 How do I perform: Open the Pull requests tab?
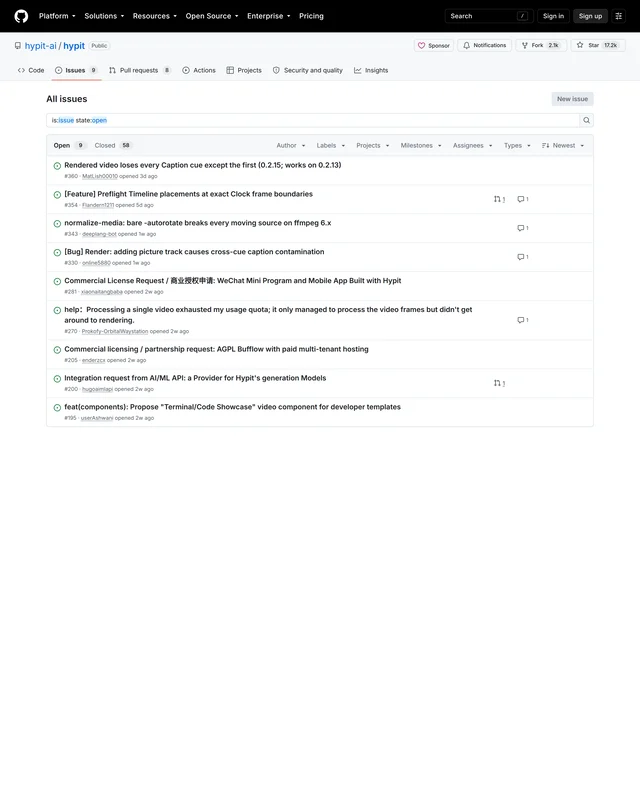click(140, 70)
